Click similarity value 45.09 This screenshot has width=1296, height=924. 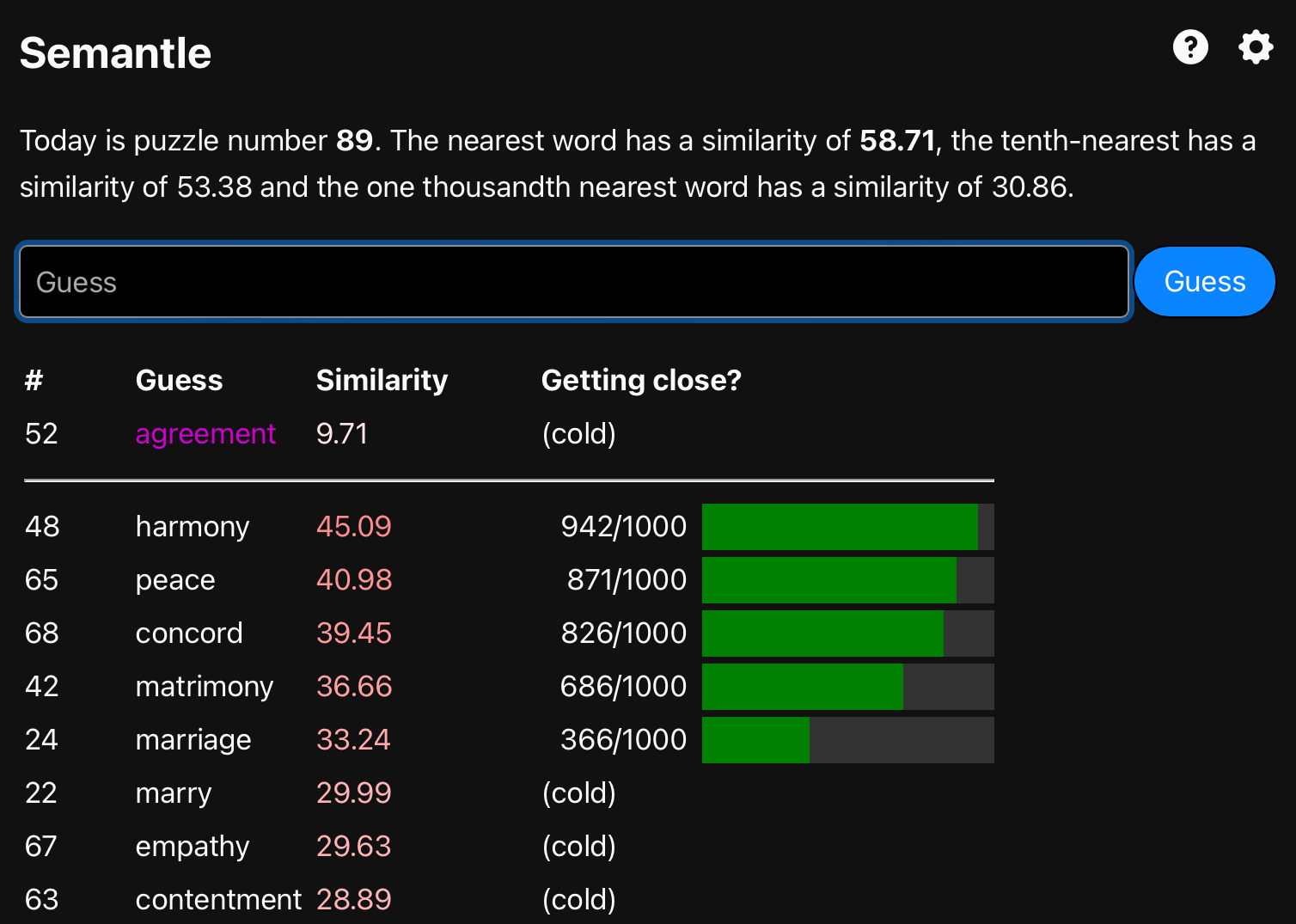pos(353,527)
